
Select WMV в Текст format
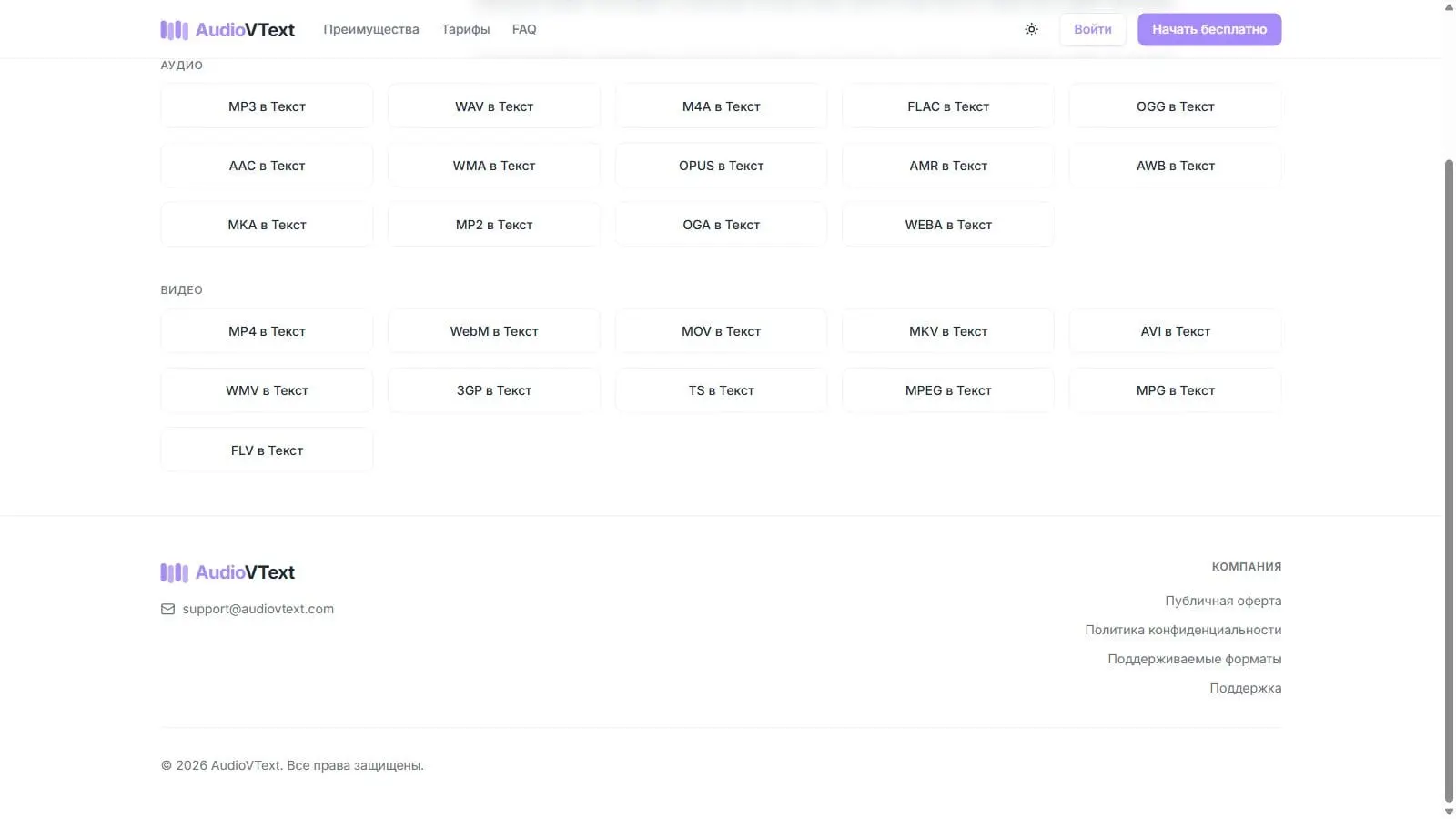tap(267, 390)
